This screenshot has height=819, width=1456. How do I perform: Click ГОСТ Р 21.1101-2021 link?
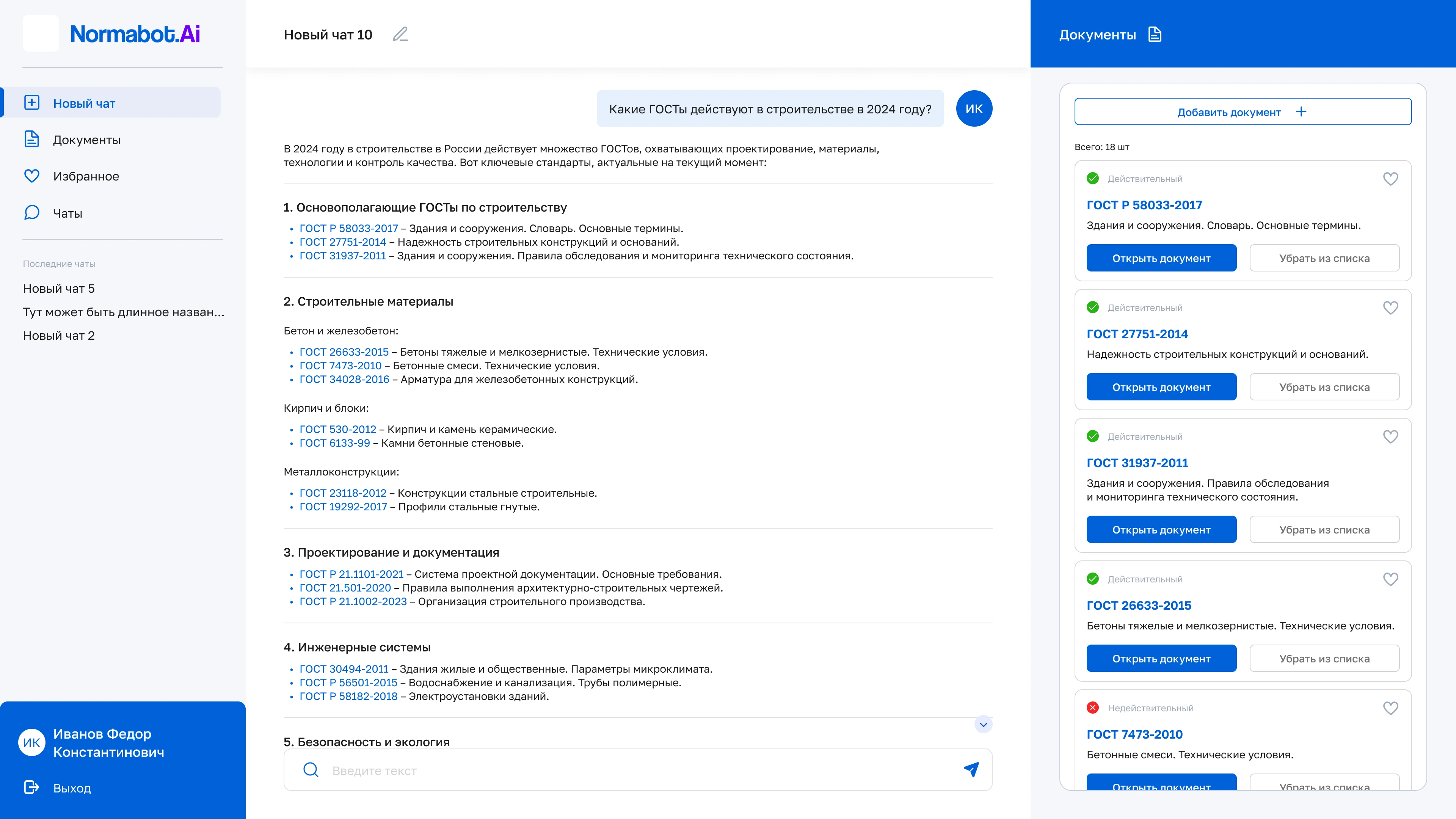click(x=351, y=574)
